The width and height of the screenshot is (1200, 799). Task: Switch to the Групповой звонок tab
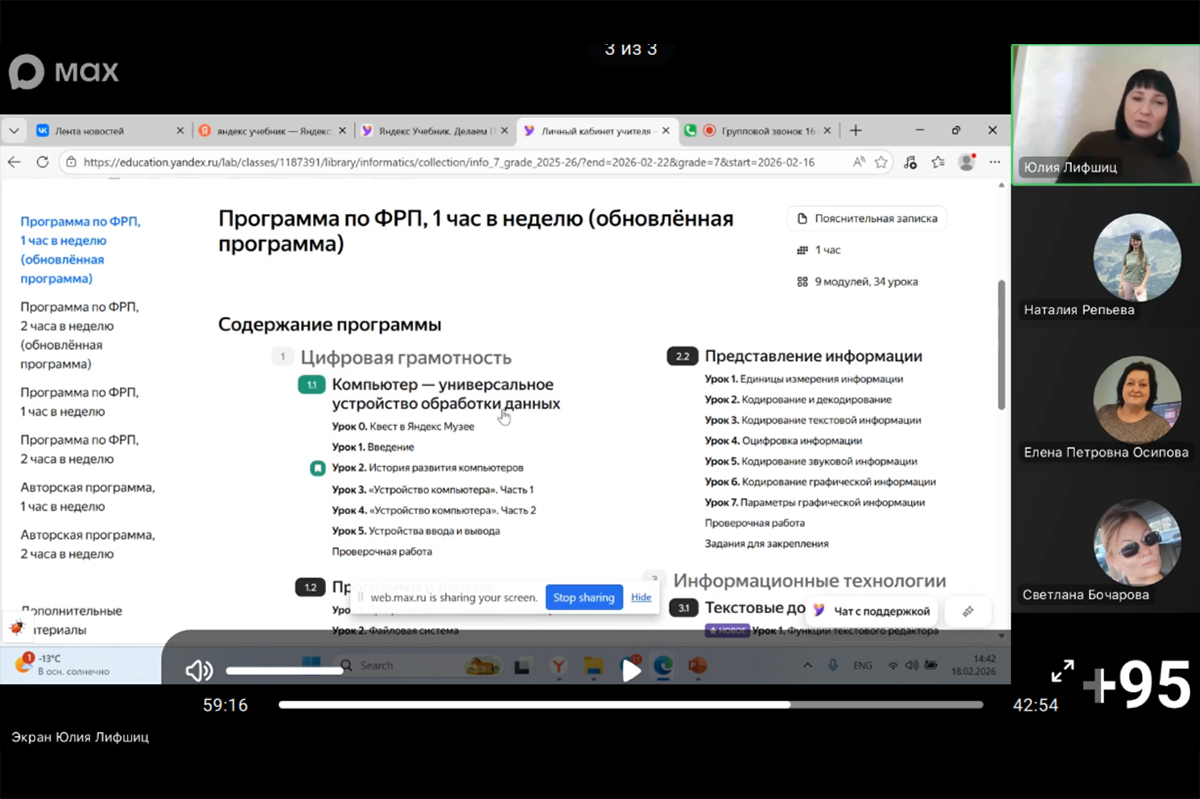[x=758, y=131]
